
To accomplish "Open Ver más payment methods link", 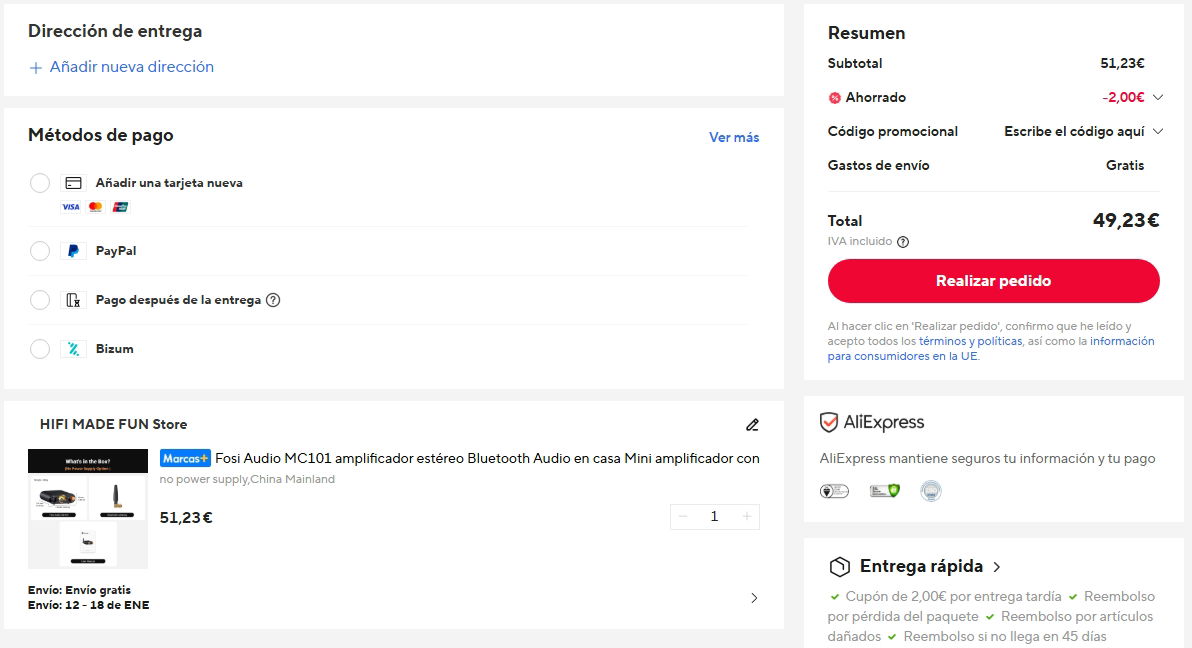I will point(734,137).
